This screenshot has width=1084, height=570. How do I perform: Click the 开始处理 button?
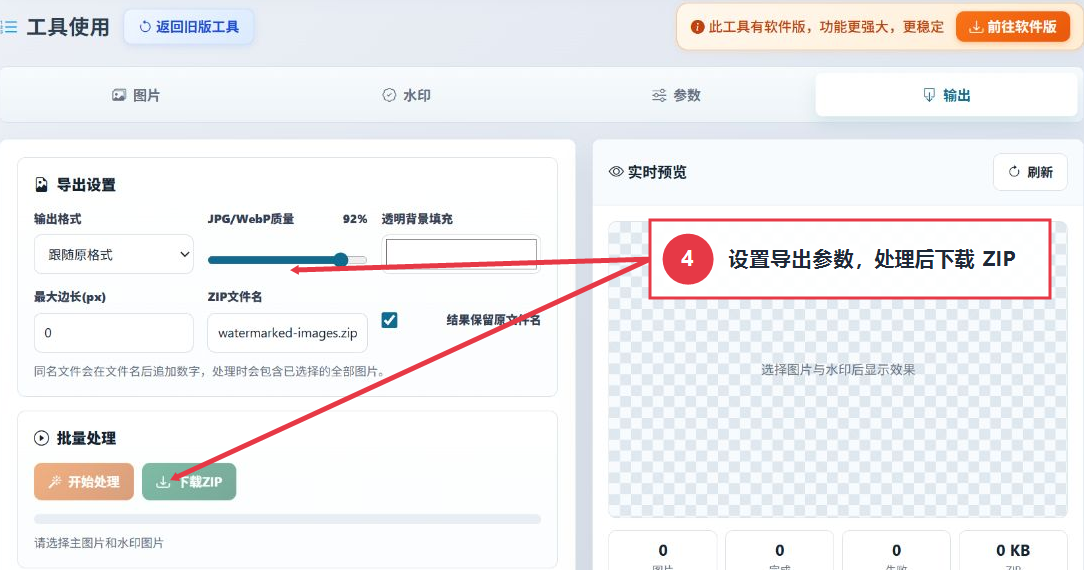(84, 482)
